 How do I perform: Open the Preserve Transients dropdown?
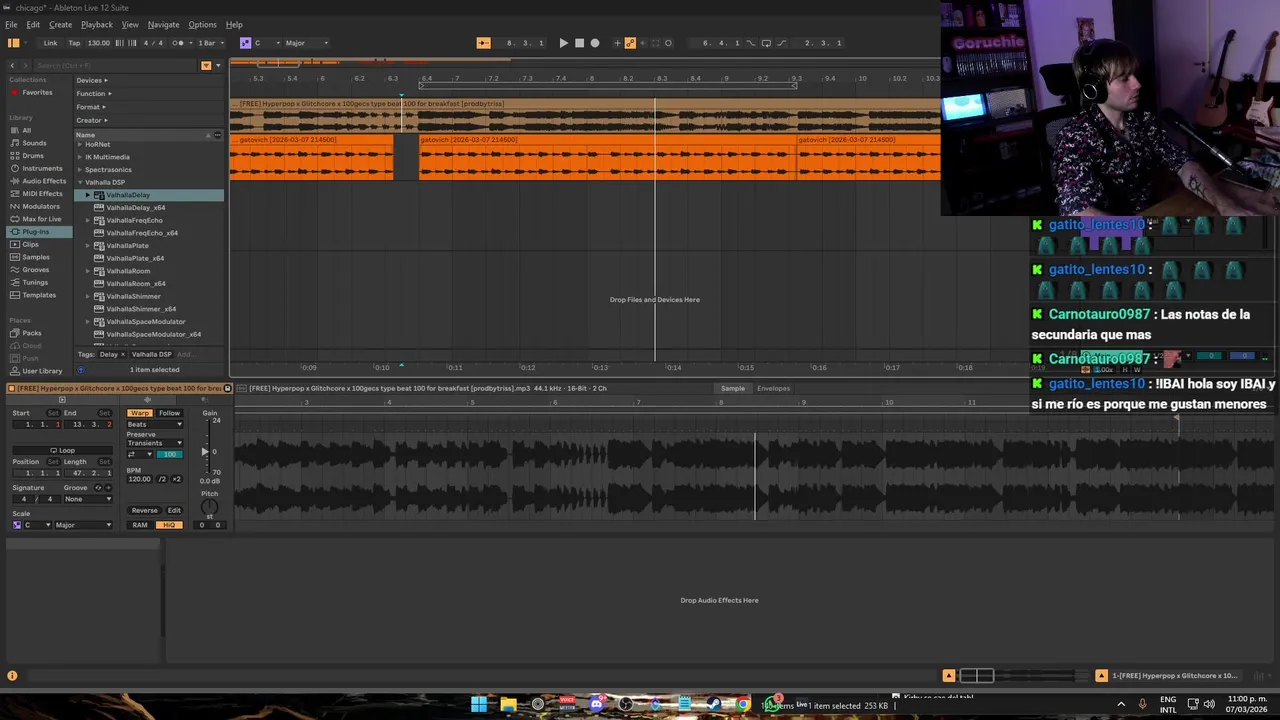coord(155,443)
